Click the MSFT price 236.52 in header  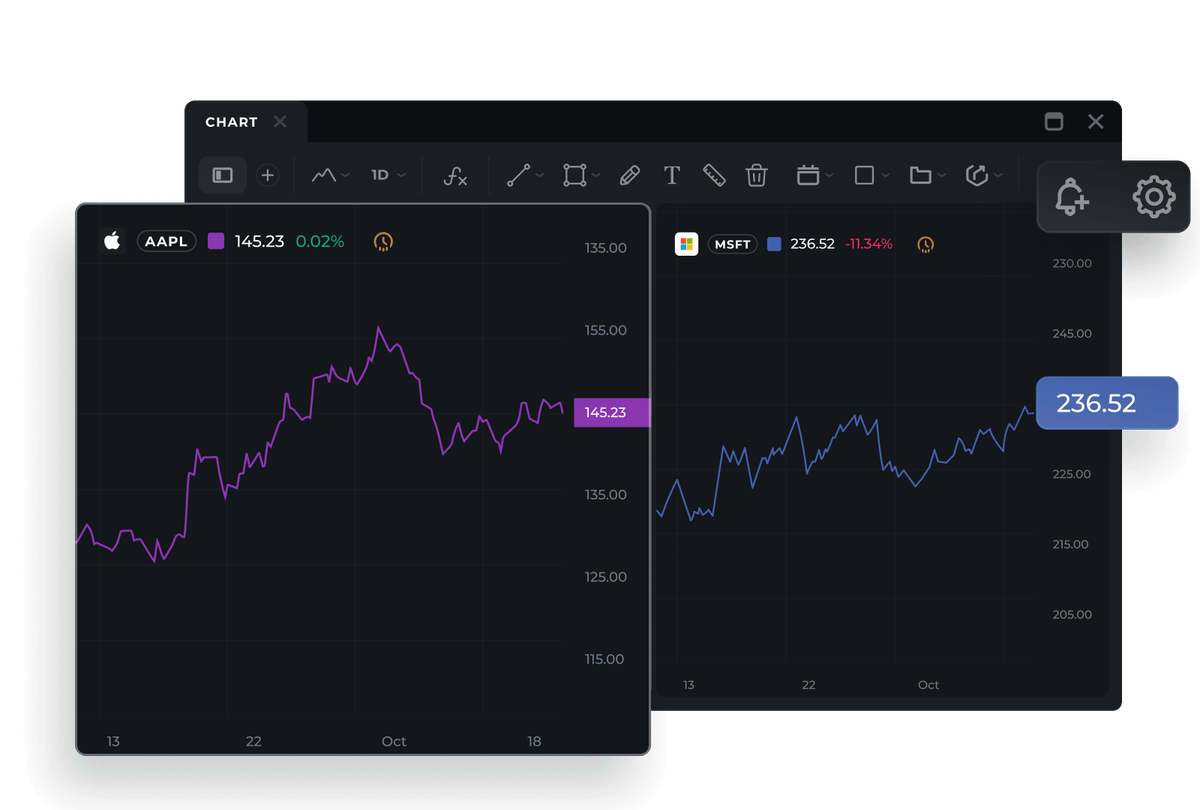coord(812,244)
